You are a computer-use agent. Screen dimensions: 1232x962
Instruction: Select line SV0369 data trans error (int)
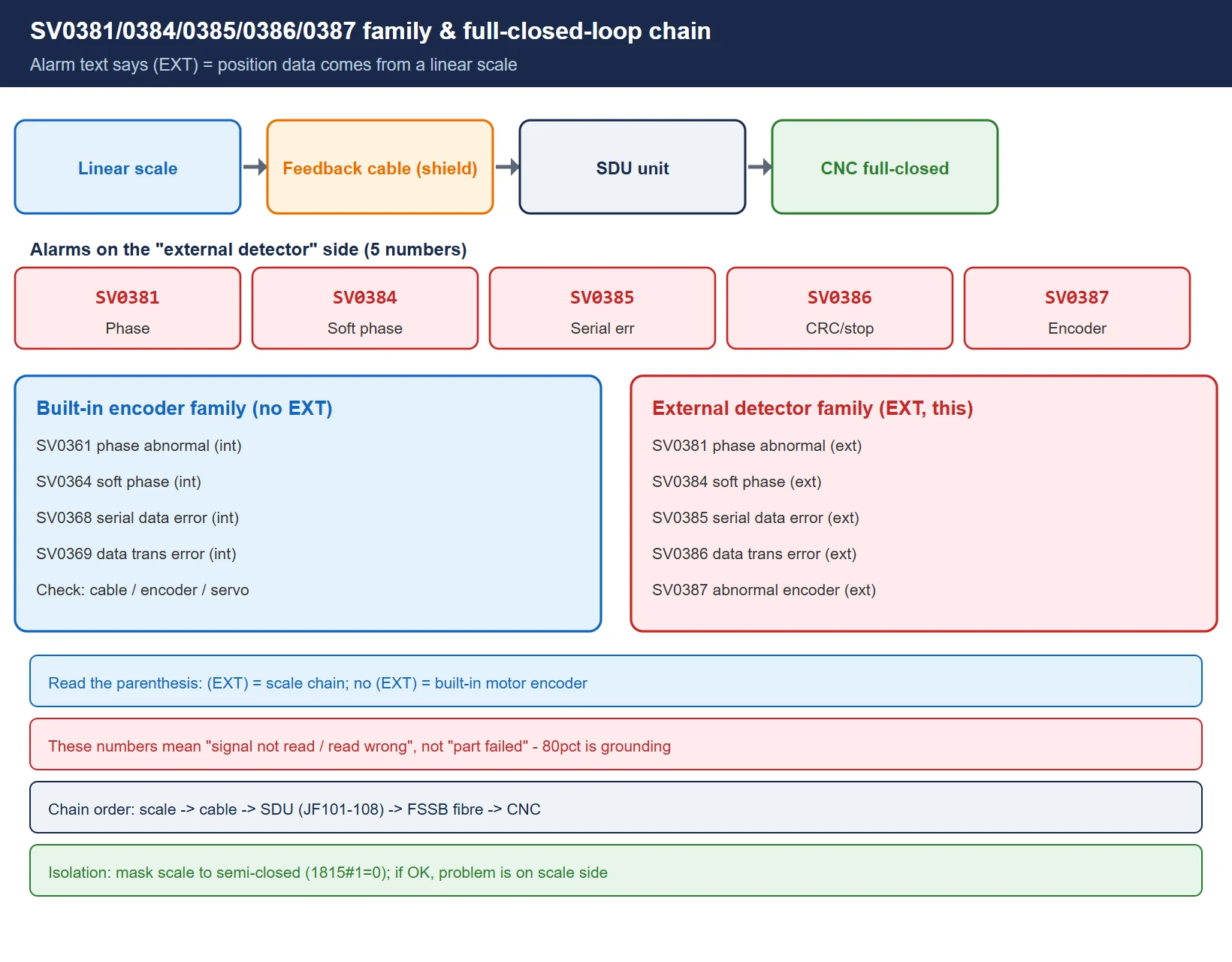click(x=136, y=554)
